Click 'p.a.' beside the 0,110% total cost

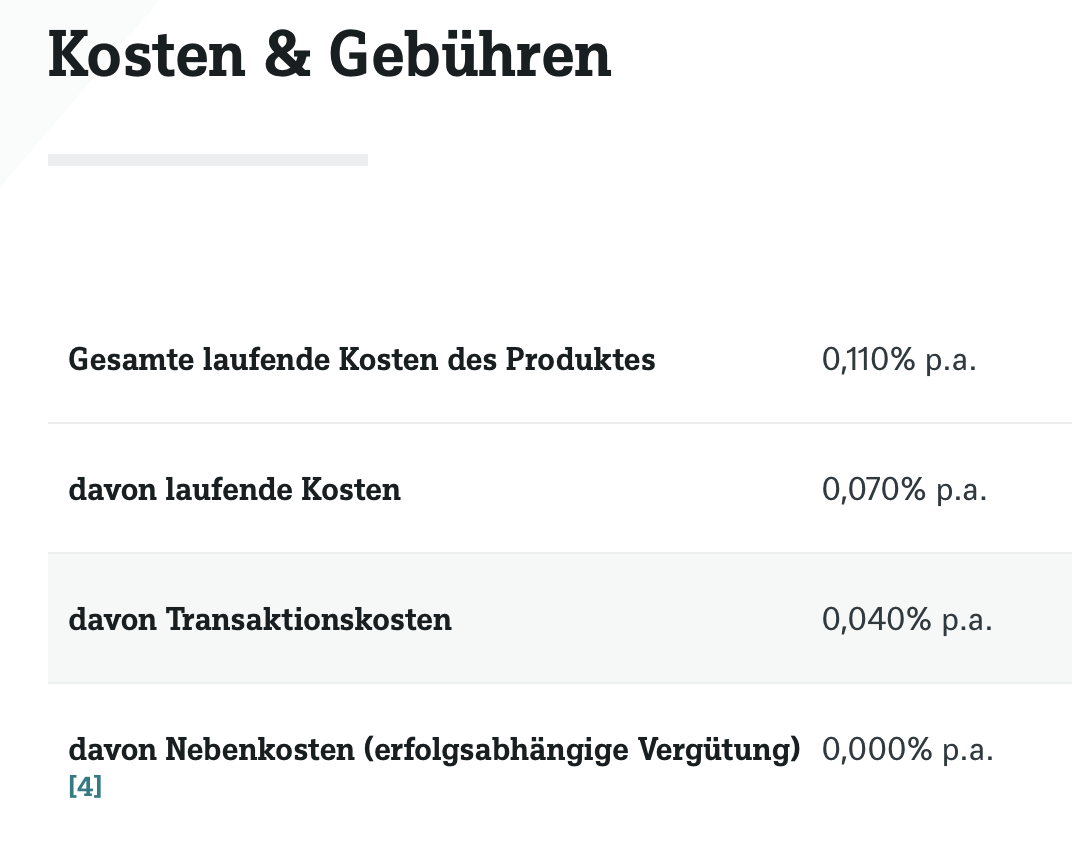coord(950,359)
